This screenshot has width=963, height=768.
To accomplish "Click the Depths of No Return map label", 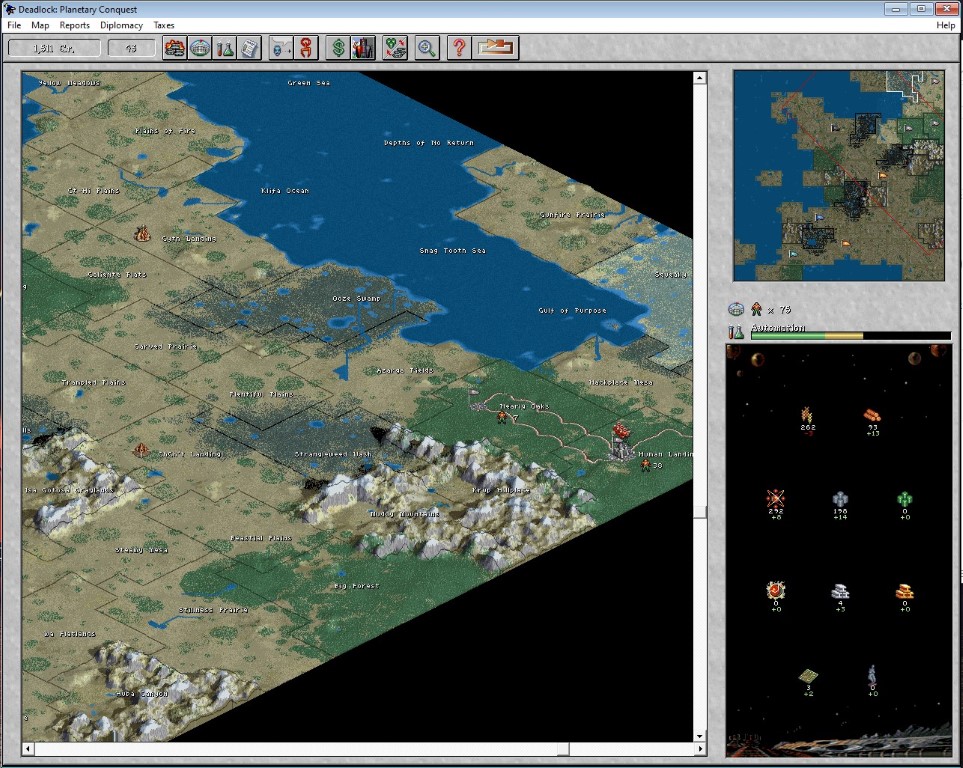I will pos(429,143).
